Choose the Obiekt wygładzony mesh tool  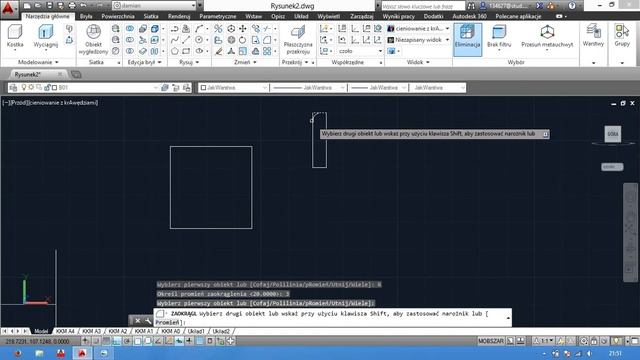93,39
